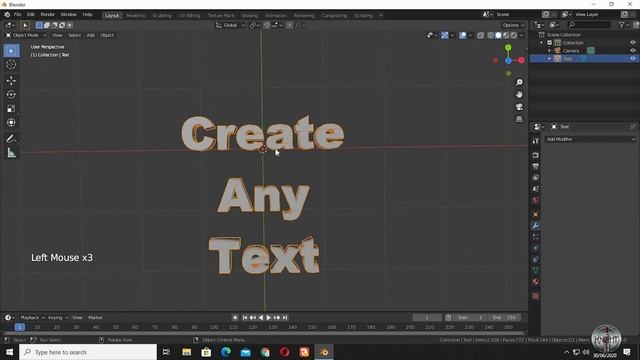This screenshot has height=360, width=640.
Task: Open the Output properties tab icon
Action: click(x=536, y=167)
